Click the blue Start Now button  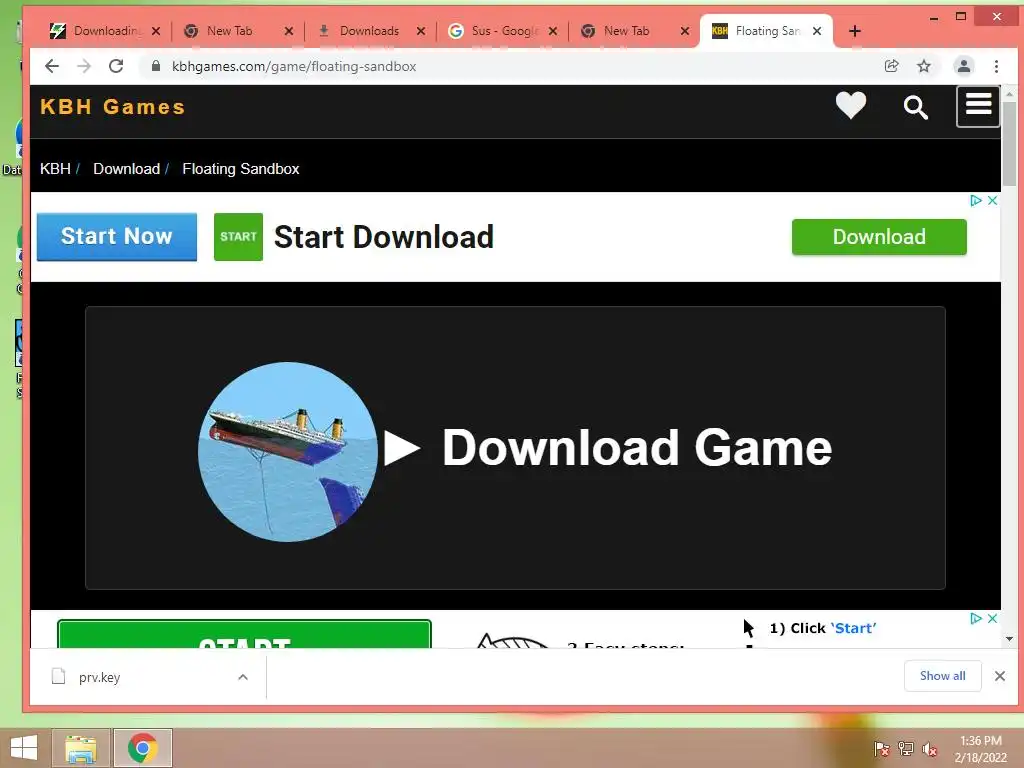coord(116,236)
